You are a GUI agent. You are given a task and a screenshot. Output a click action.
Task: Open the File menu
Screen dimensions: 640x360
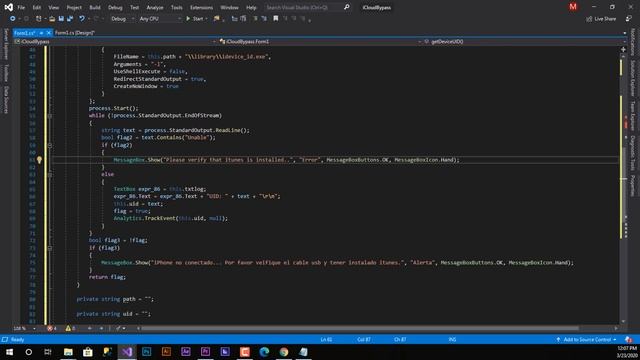(21, 7)
